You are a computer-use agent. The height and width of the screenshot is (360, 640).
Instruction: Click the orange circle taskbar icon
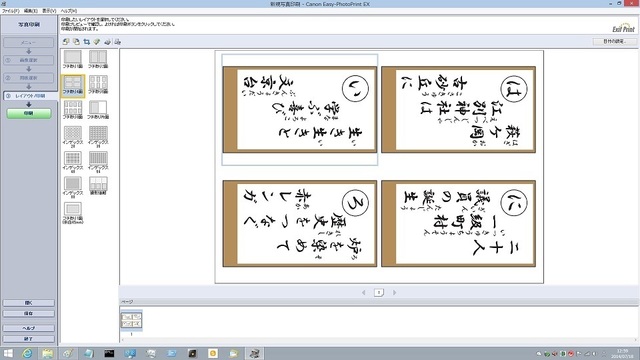(x=213, y=353)
